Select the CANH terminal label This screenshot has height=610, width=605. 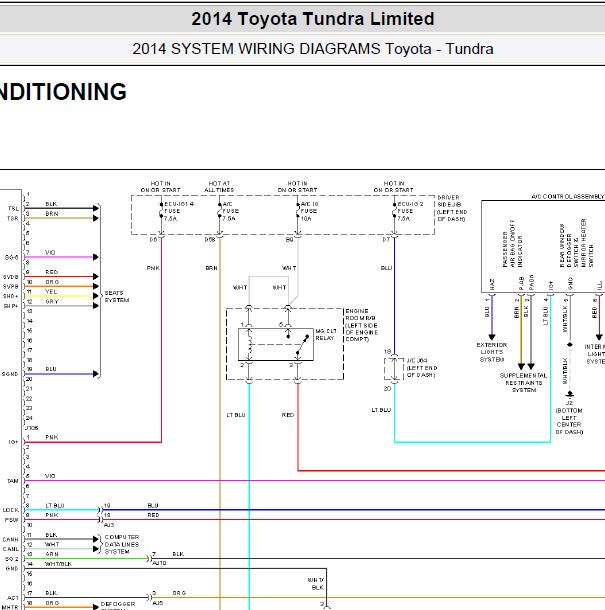click(11, 539)
